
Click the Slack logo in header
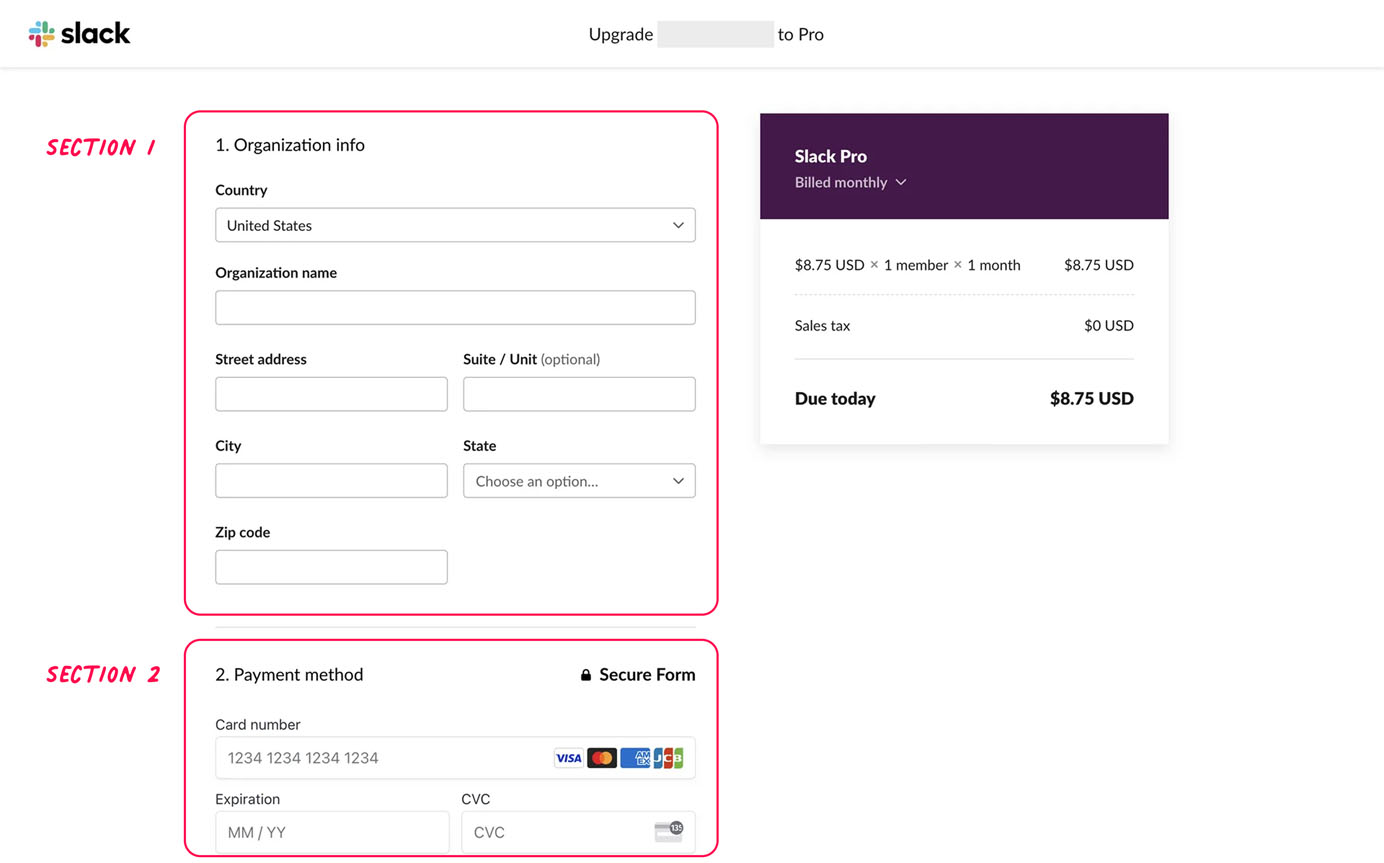coord(80,34)
